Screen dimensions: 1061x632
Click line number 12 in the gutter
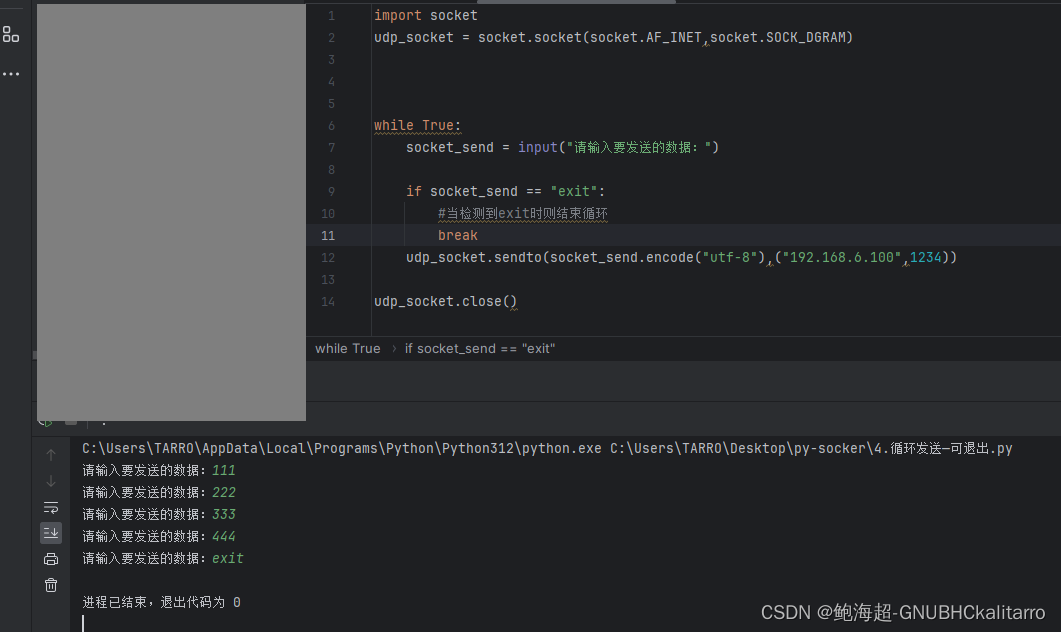coord(328,258)
